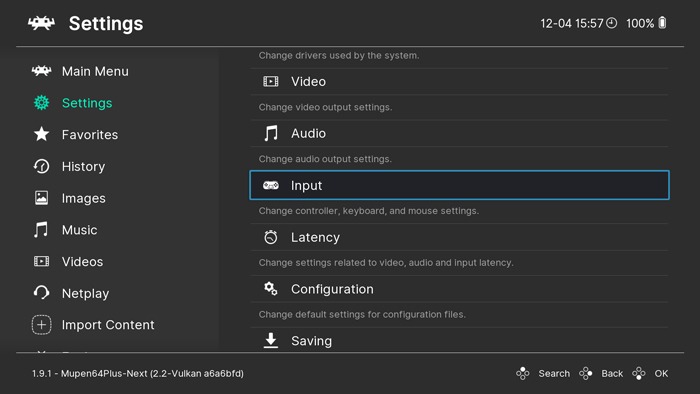Click the Back gamepad button icon
The height and width of the screenshot is (394, 700).
586,373
